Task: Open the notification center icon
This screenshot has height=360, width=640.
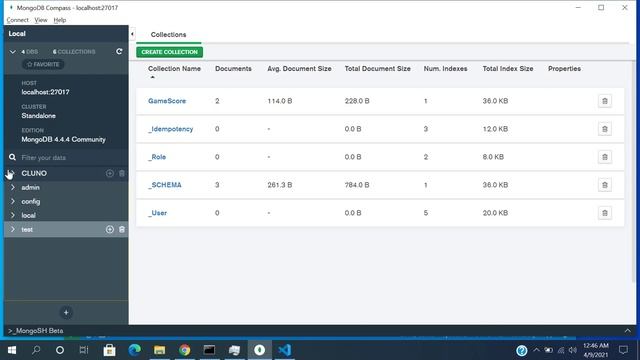Action: click(x=623, y=350)
